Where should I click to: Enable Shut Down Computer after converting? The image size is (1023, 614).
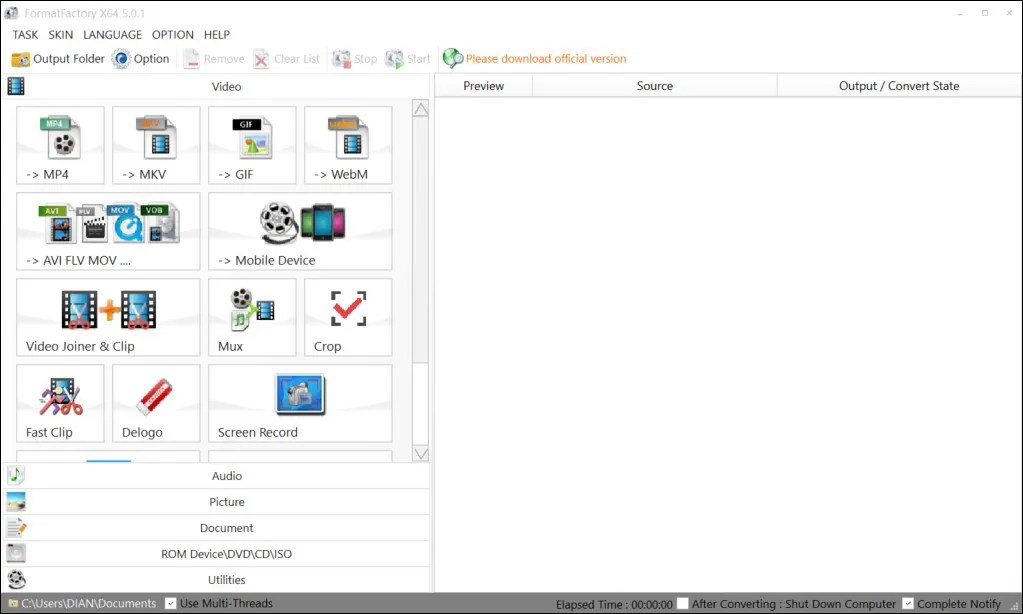coord(682,604)
